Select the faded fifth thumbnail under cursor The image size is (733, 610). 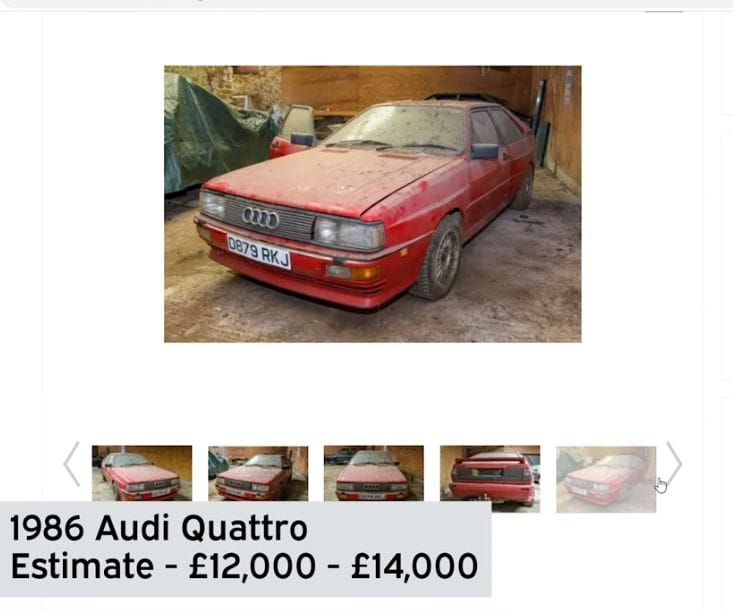tap(606, 479)
